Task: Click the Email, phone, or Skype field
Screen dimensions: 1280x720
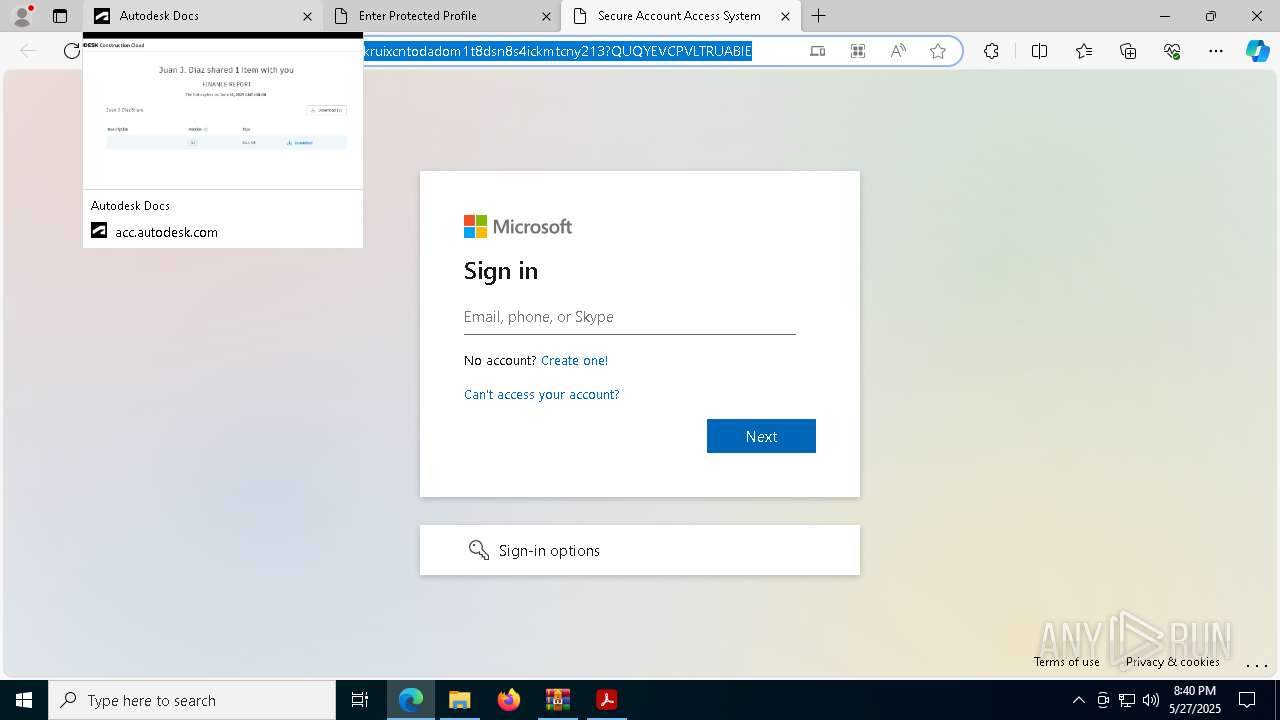Action: (x=630, y=317)
